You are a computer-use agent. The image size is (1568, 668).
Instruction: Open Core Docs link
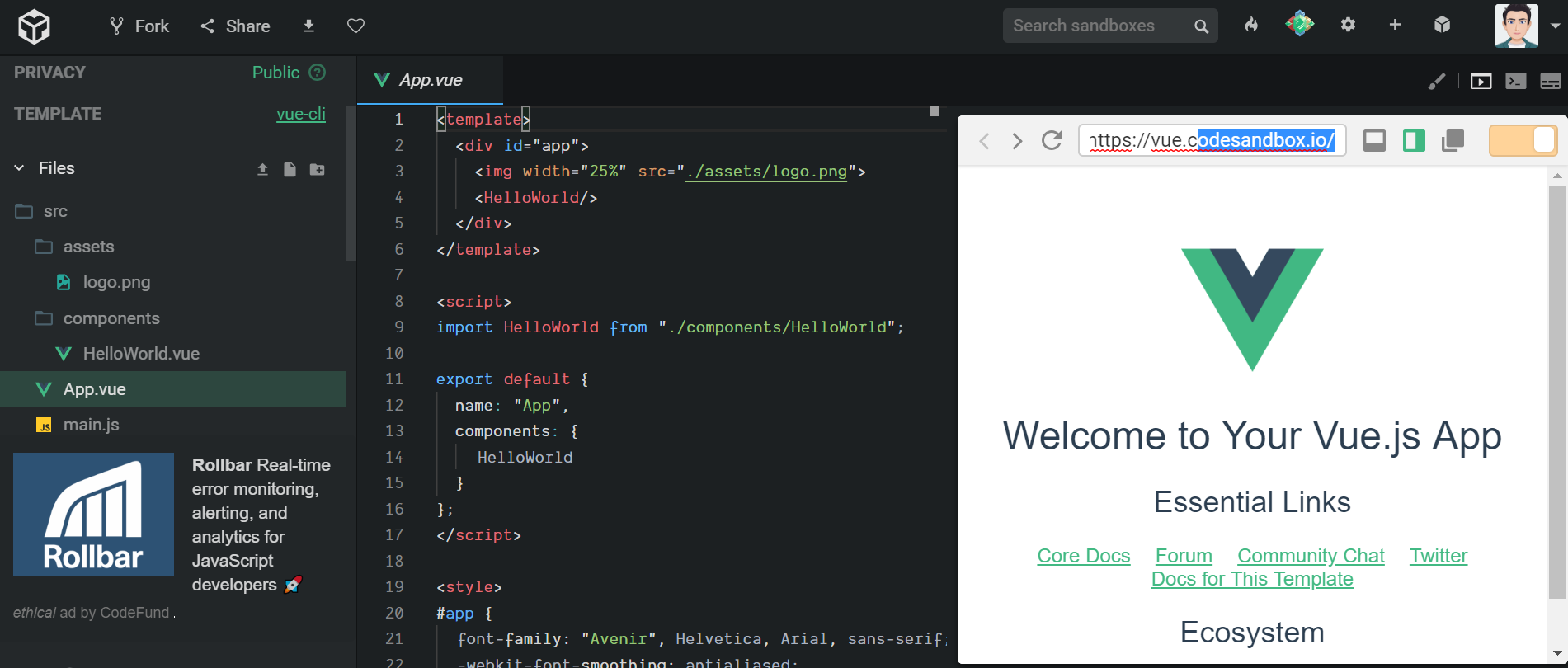[x=1084, y=556]
